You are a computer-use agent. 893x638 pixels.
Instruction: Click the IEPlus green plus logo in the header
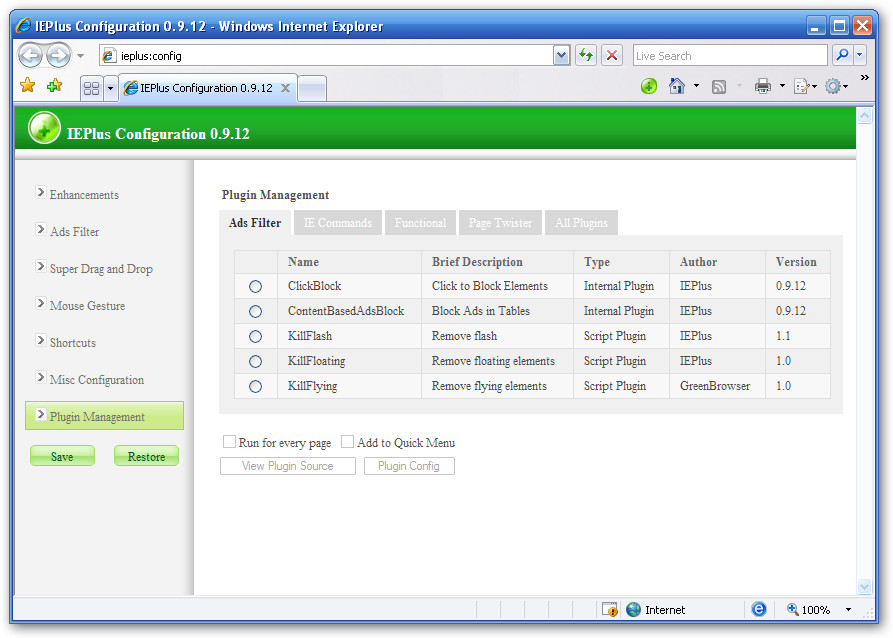click(x=44, y=128)
